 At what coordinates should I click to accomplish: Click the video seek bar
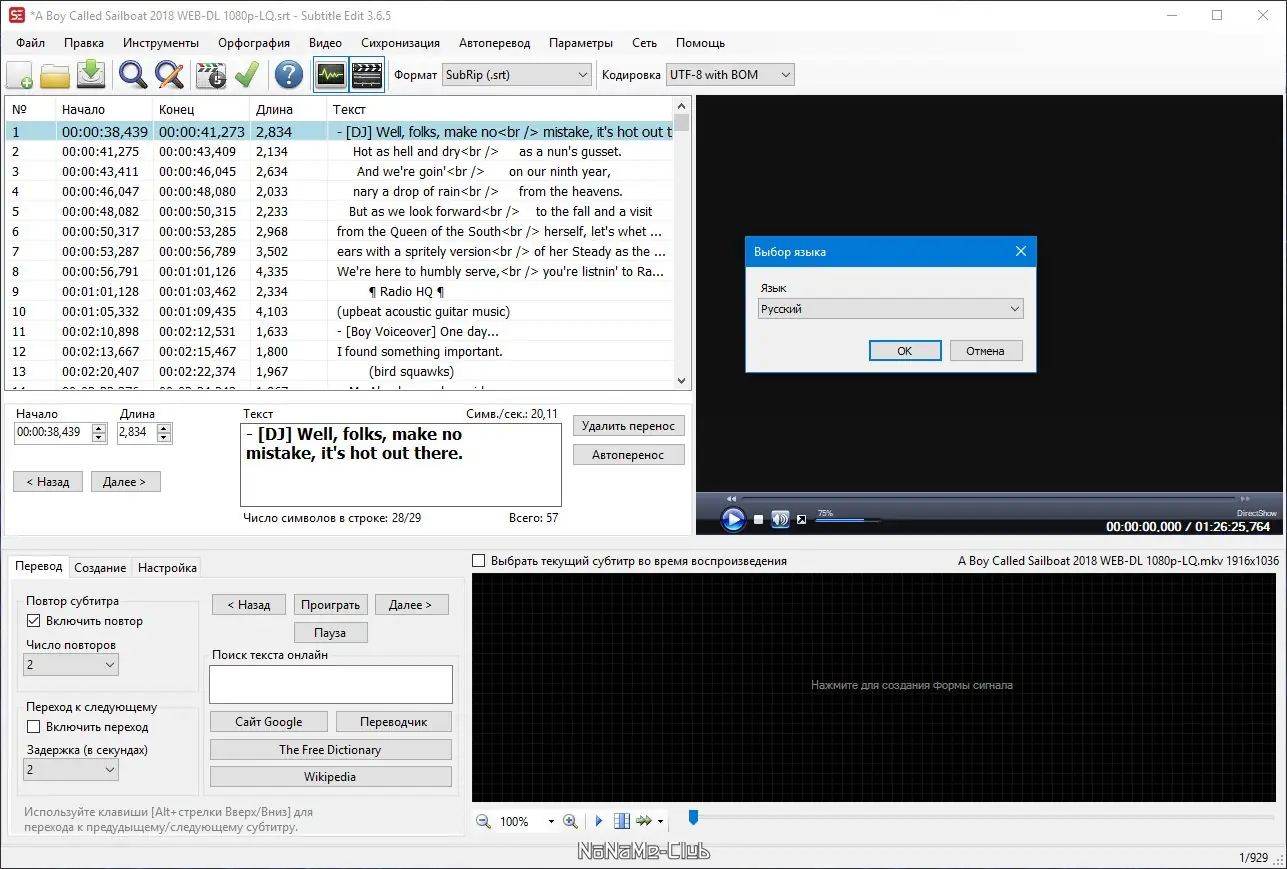[x=989, y=498]
